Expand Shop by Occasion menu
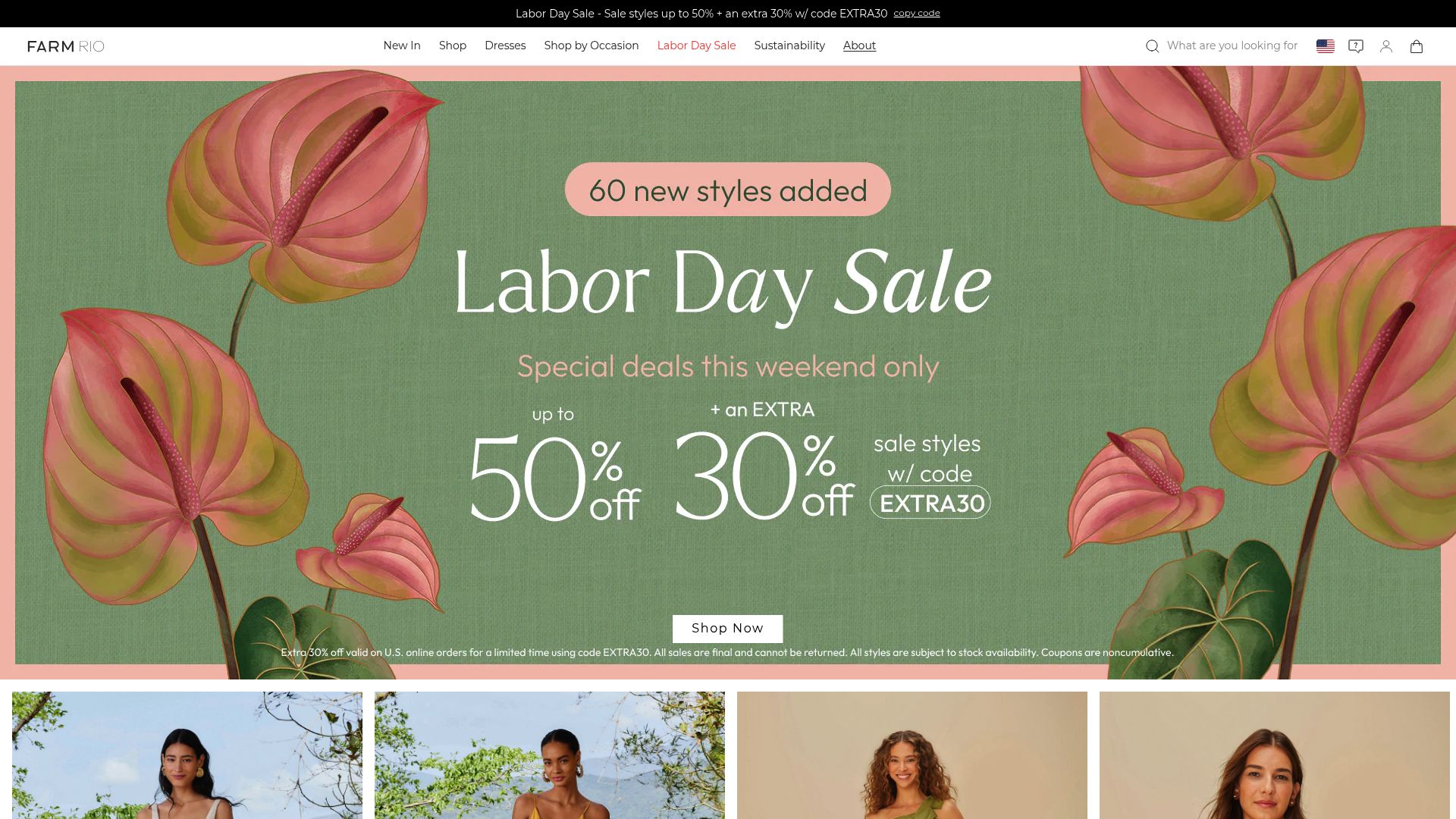The height and width of the screenshot is (819, 1456). (591, 45)
